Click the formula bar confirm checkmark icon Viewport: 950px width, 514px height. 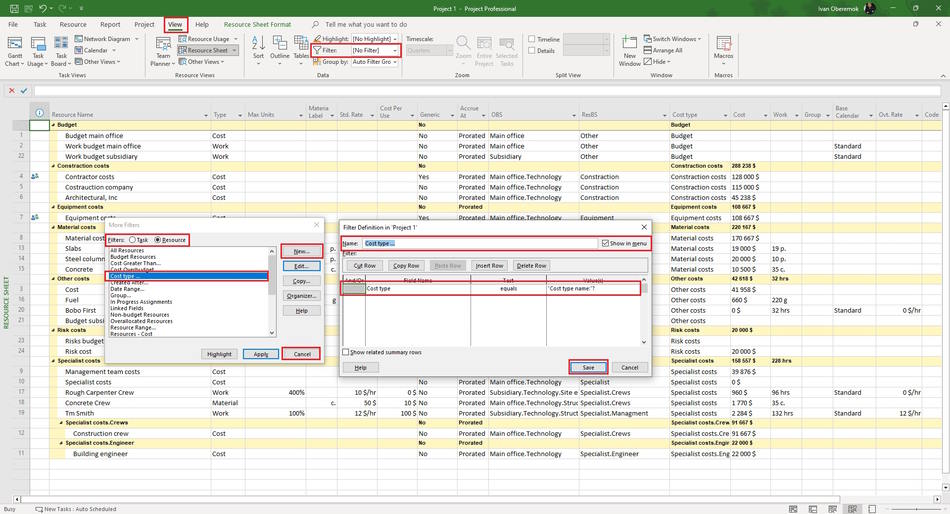[x=24, y=91]
